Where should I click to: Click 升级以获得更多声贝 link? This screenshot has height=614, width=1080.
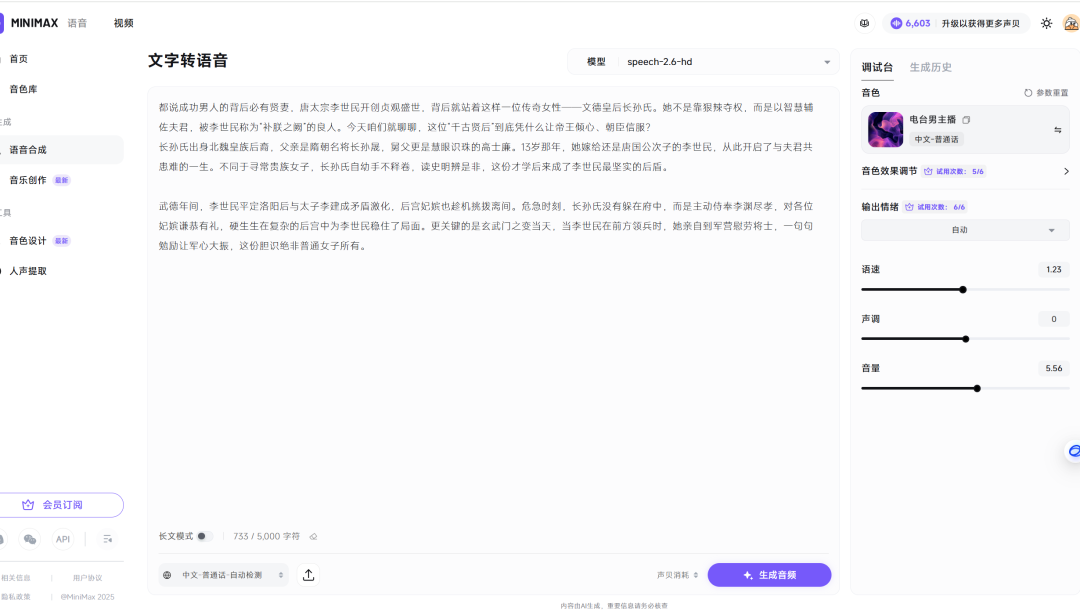(x=981, y=23)
